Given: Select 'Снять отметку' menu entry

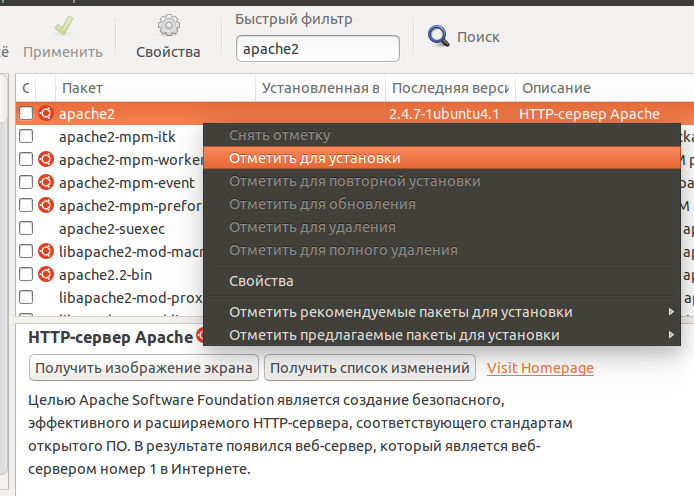Looking at the screenshot, I should pyautogui.click(x=442, y=135).
